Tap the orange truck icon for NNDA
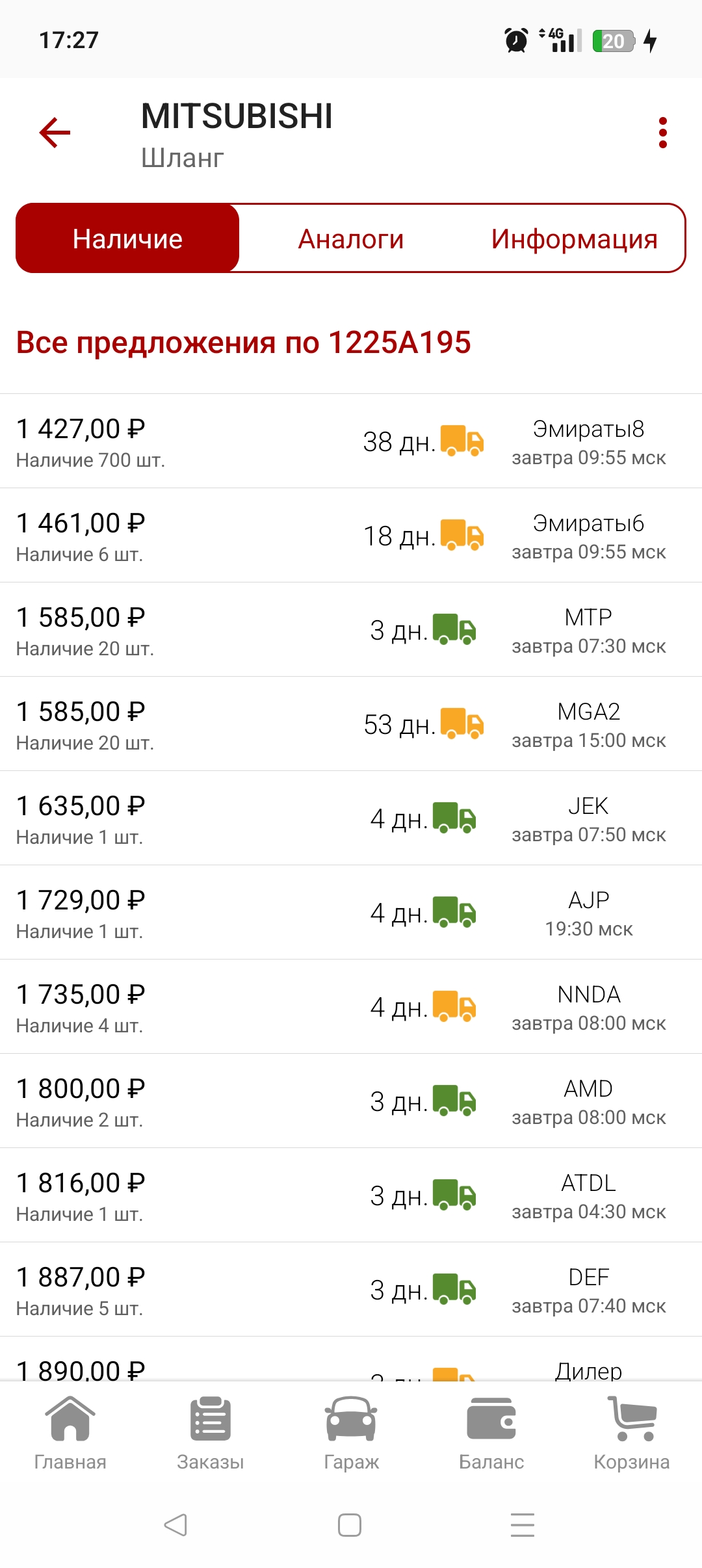 pyautogui.click(x=454, y=1006)
